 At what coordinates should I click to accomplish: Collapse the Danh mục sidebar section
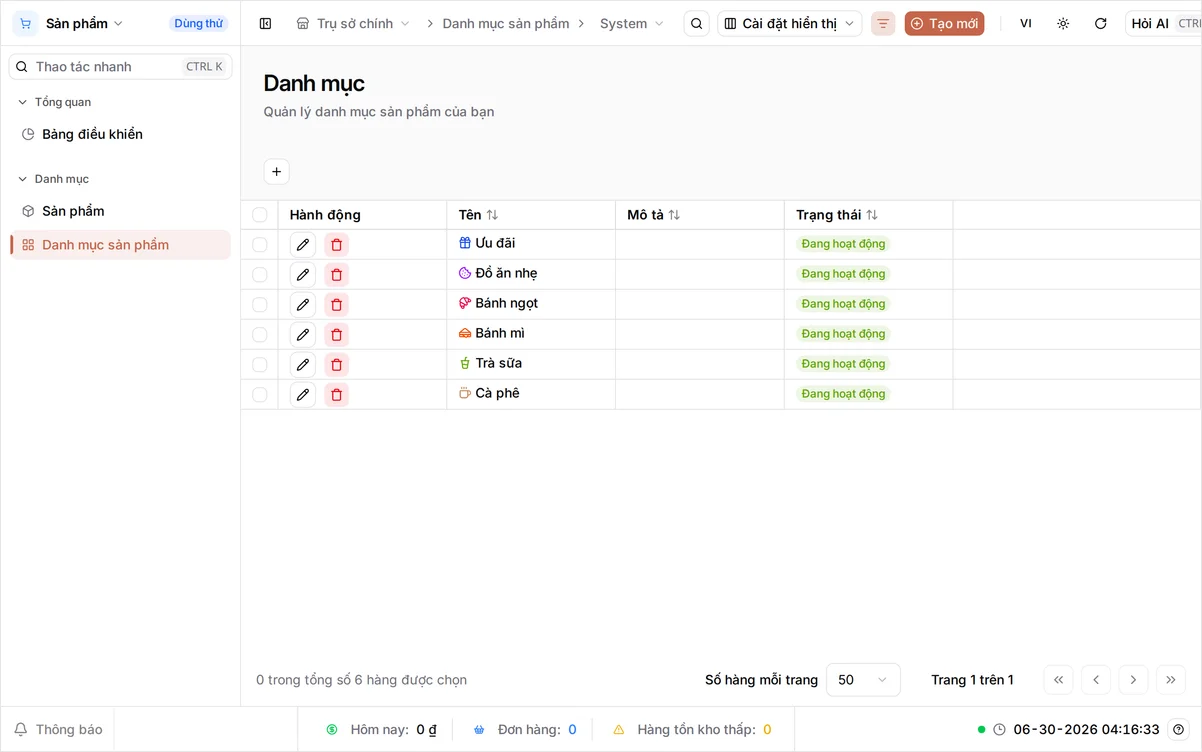click(x=53, y=179)
